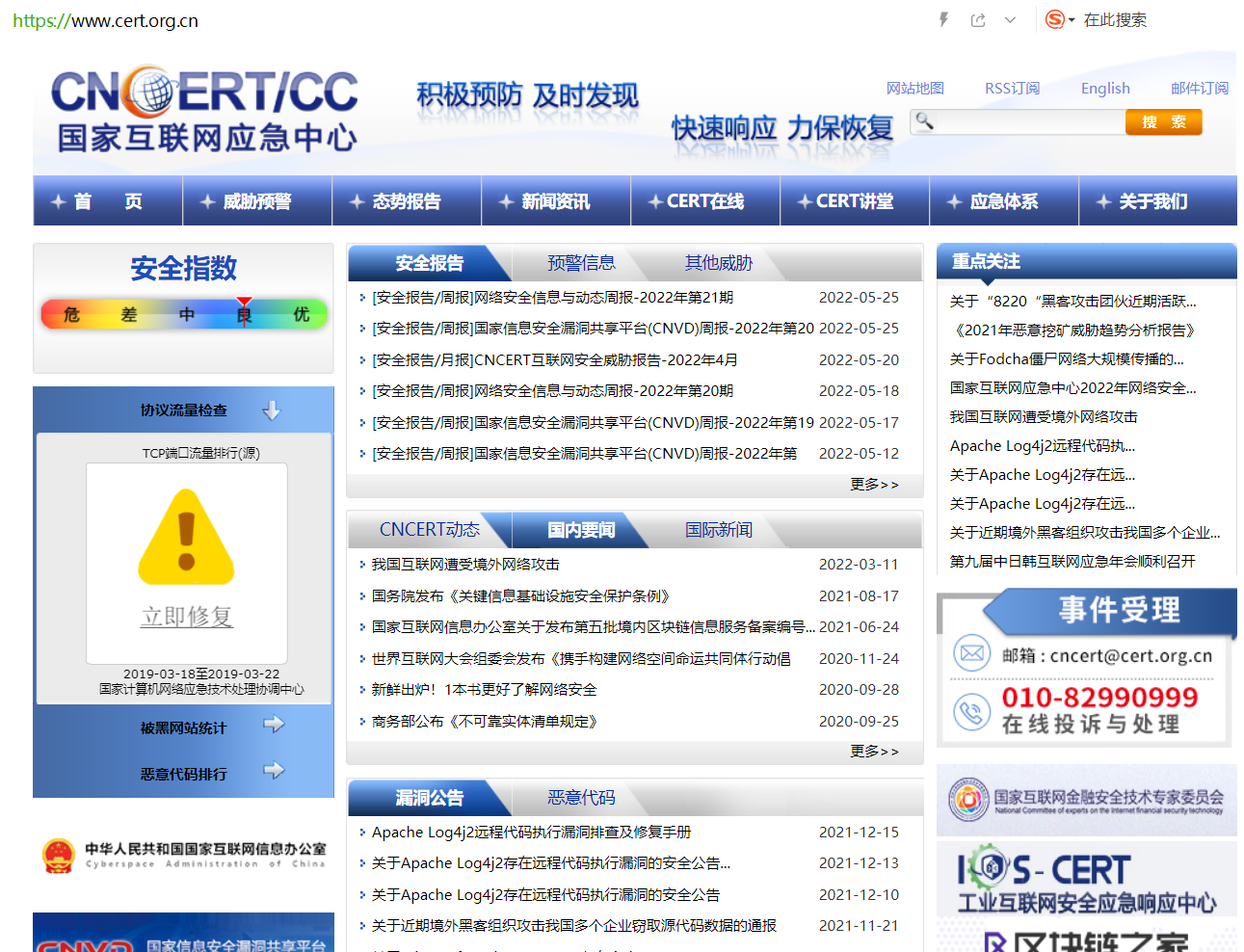Viewport: 1244px width, 952px height.
Task: Open 《2021年恶意挖矿威胁趋势分析报告》 in 重点关注
Action: 1075,331
